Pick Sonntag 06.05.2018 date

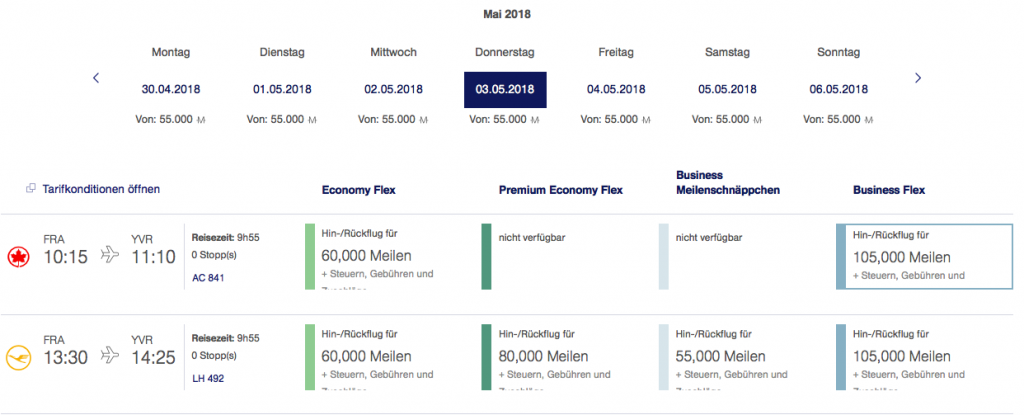[838, 88]
